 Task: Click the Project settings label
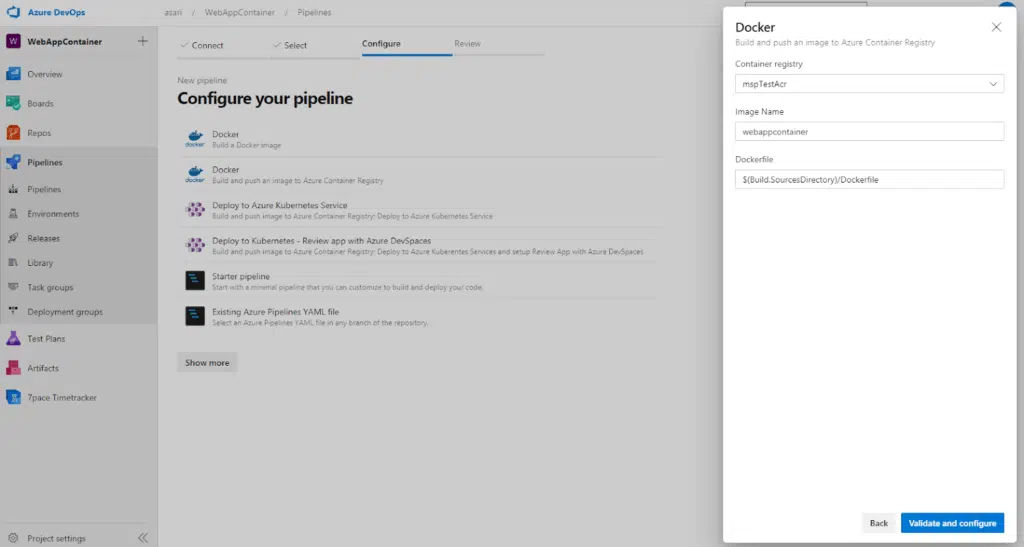(56, 539)
